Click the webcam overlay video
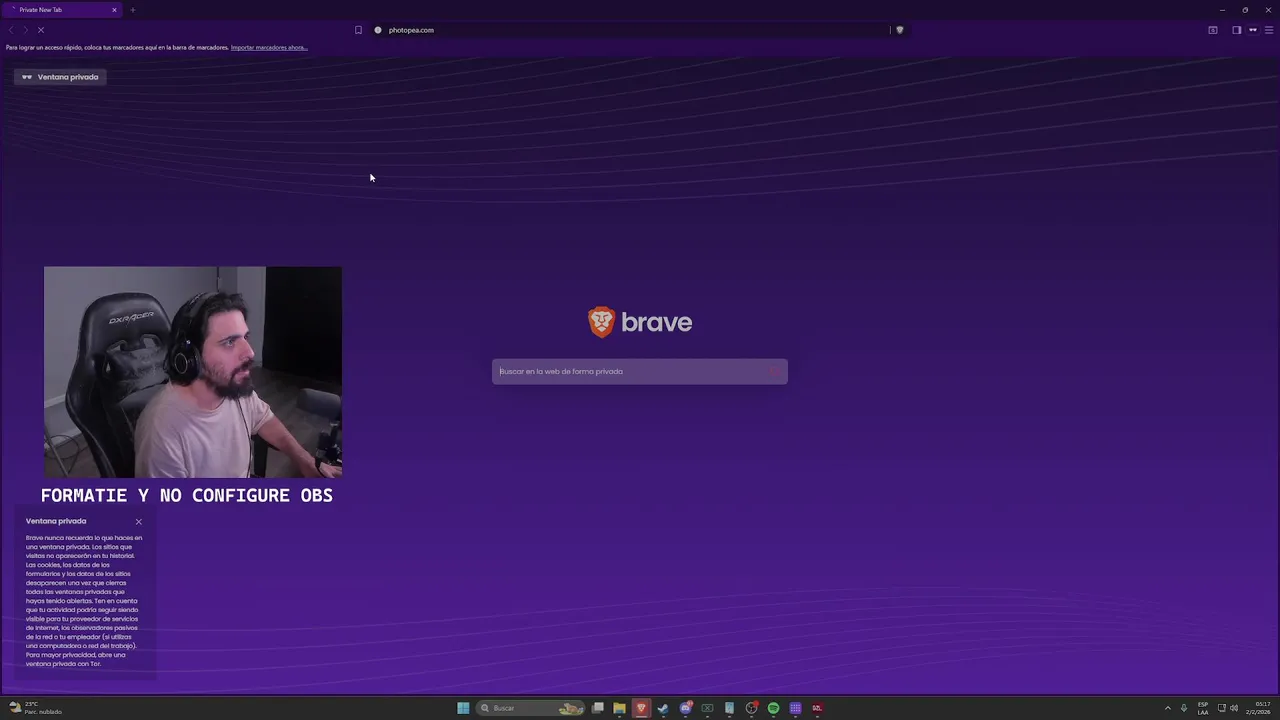Screen dimensions: 1280x720 [x=193, y=372]
